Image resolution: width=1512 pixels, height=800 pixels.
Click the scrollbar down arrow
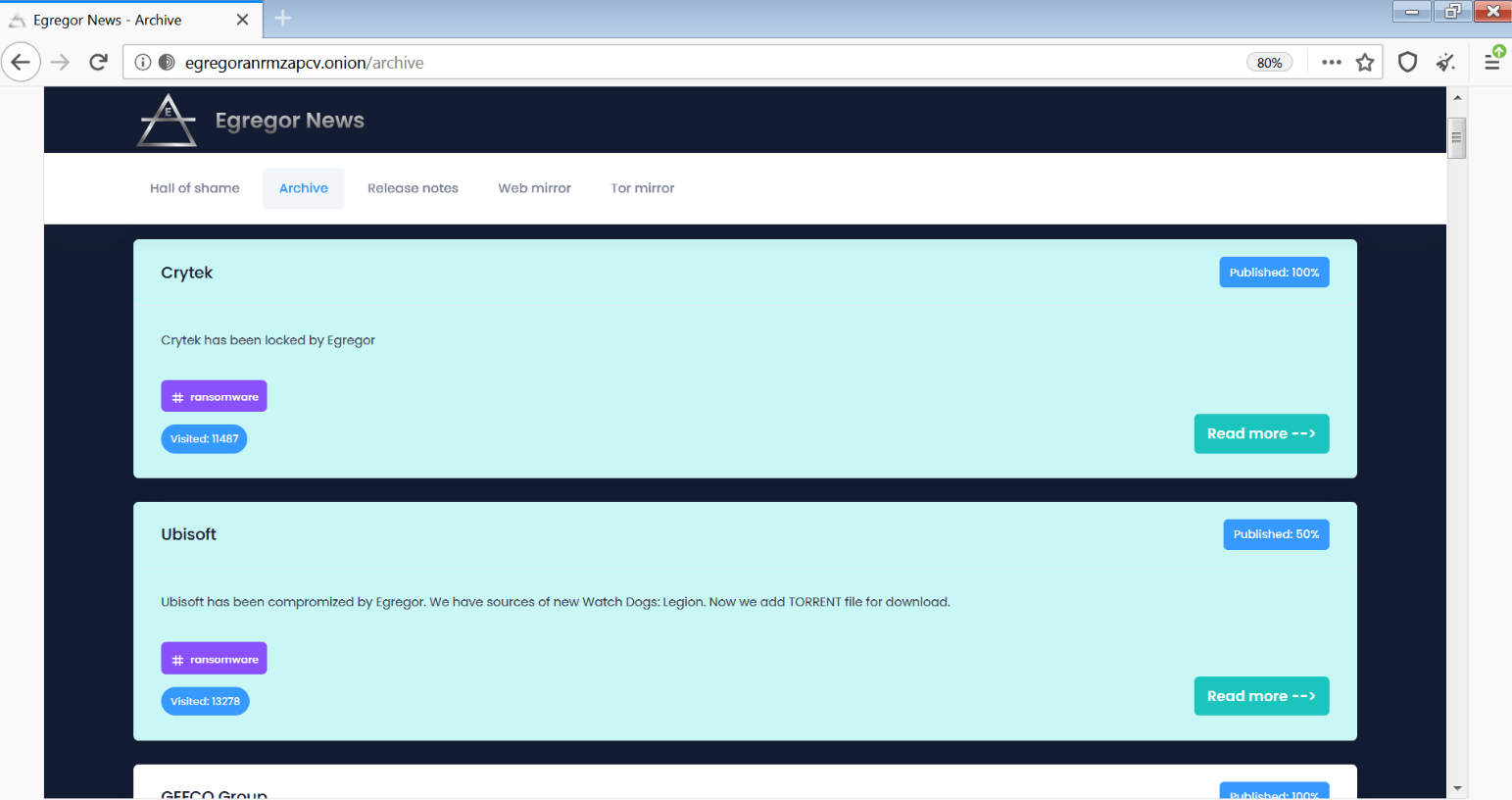click(1457, 788)
